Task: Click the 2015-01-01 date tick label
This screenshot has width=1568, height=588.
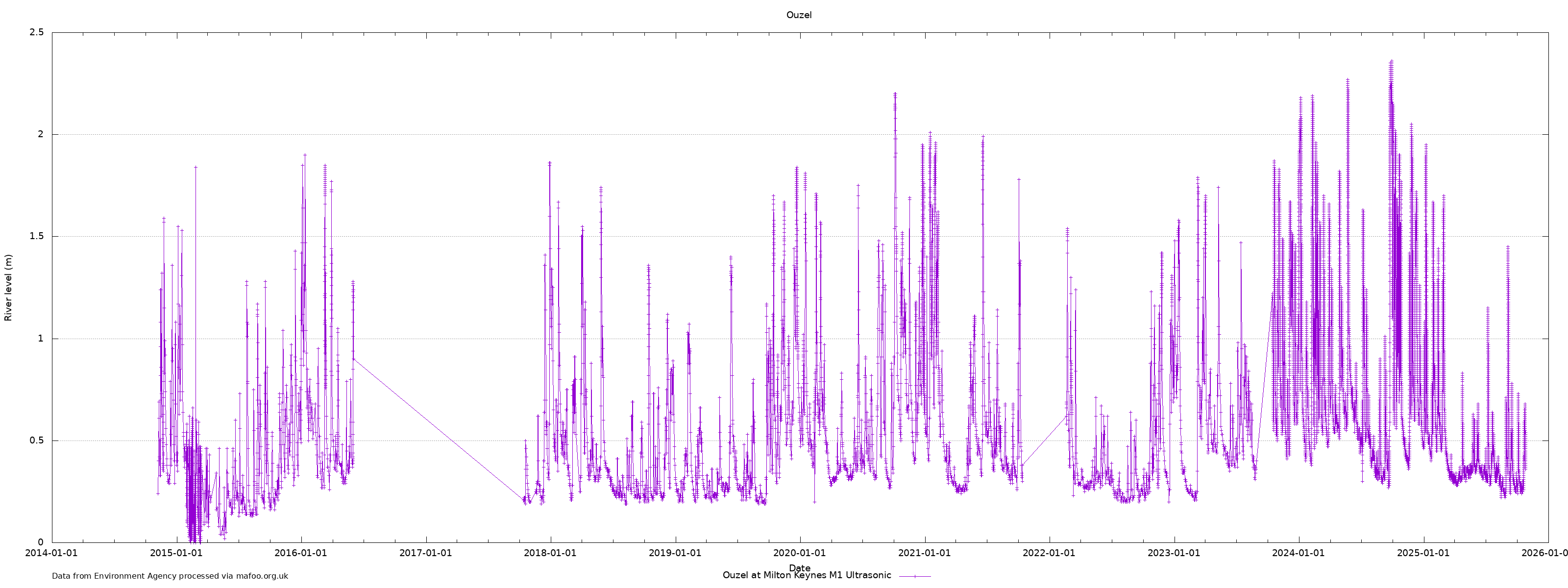Action: click(176, 553)
